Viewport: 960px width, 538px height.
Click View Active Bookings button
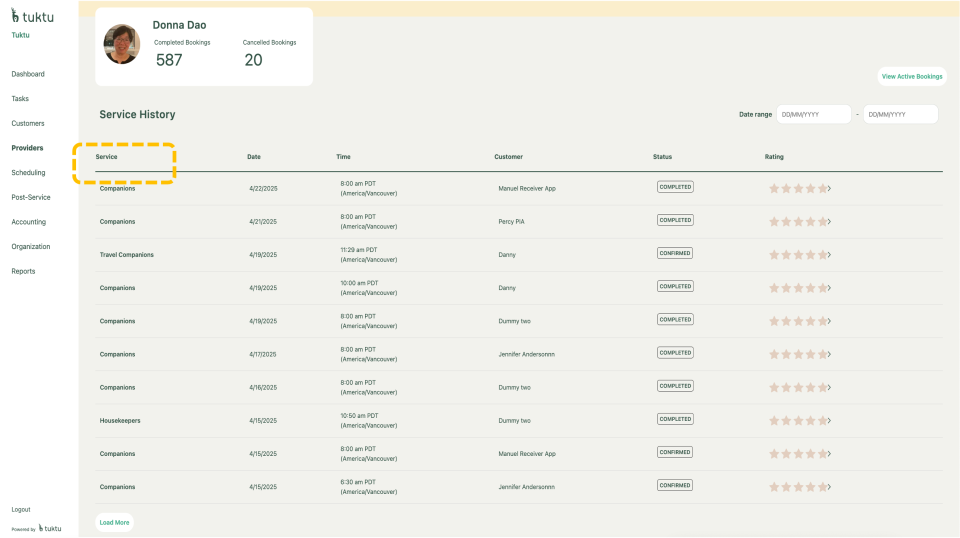pyautogui.click(x=911, y=76)
